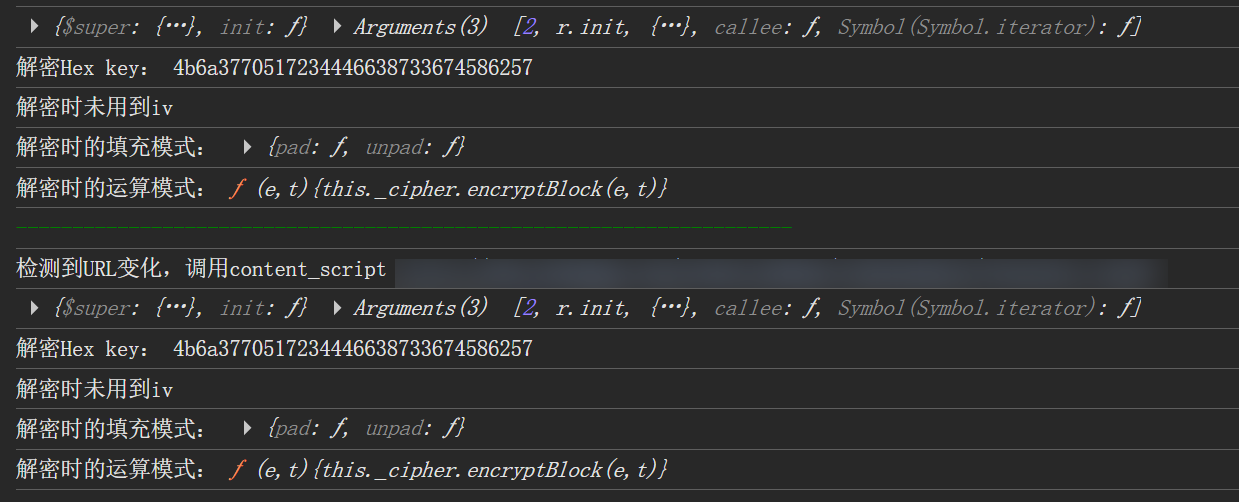Click r.init in the first Arguments list
The image size is (1239, 502).
pyautogui.click(x=592, y=28)
